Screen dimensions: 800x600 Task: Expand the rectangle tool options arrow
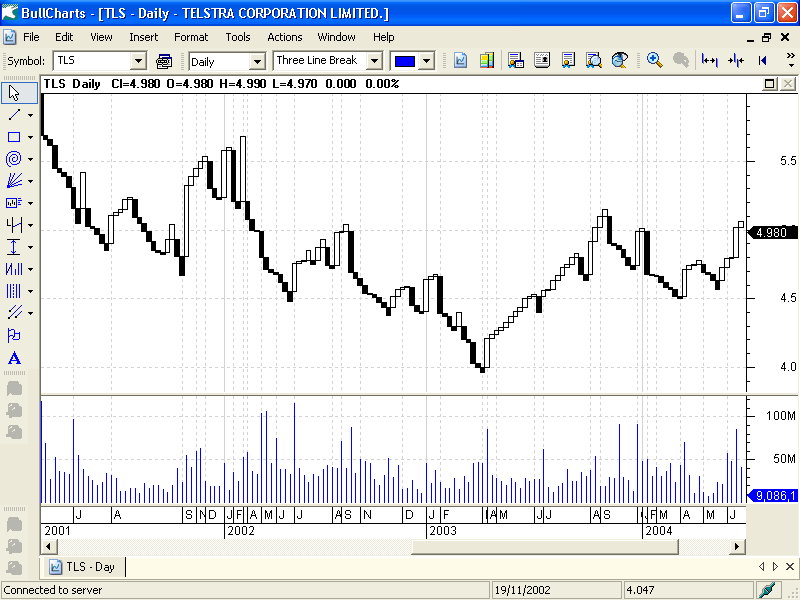coord(31,137)
